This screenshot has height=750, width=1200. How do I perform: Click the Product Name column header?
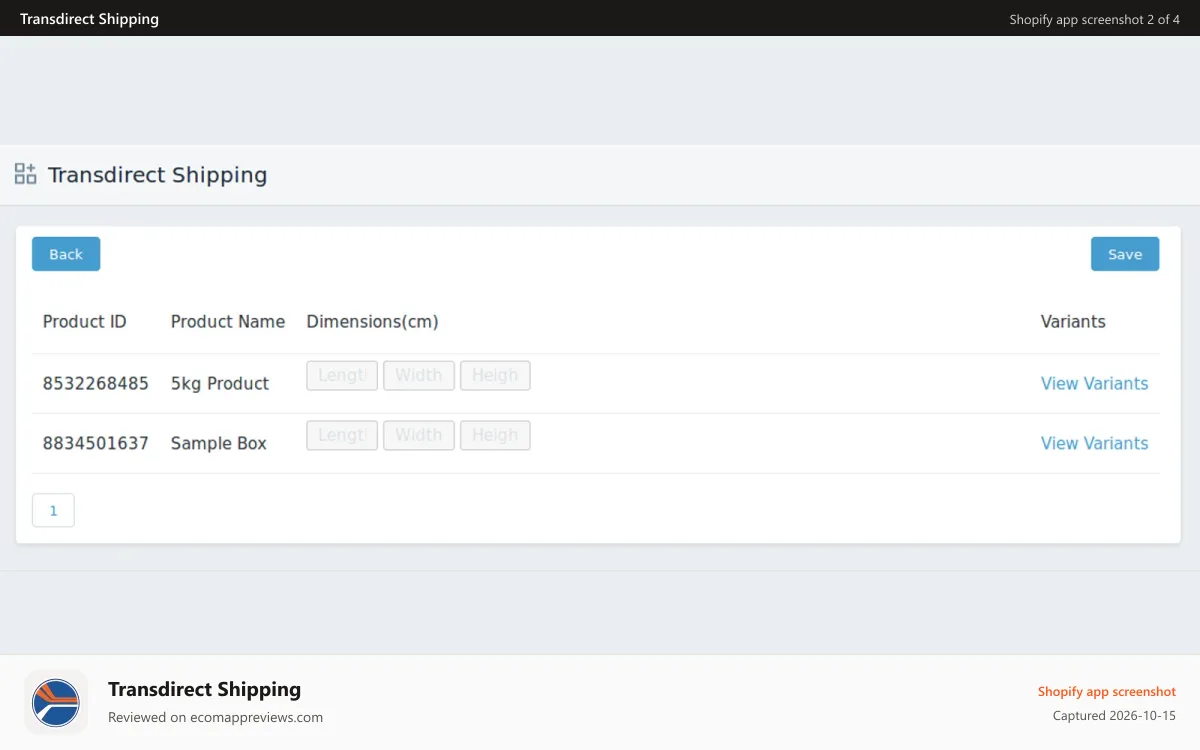pyautogui.click(x=228, y=321)
